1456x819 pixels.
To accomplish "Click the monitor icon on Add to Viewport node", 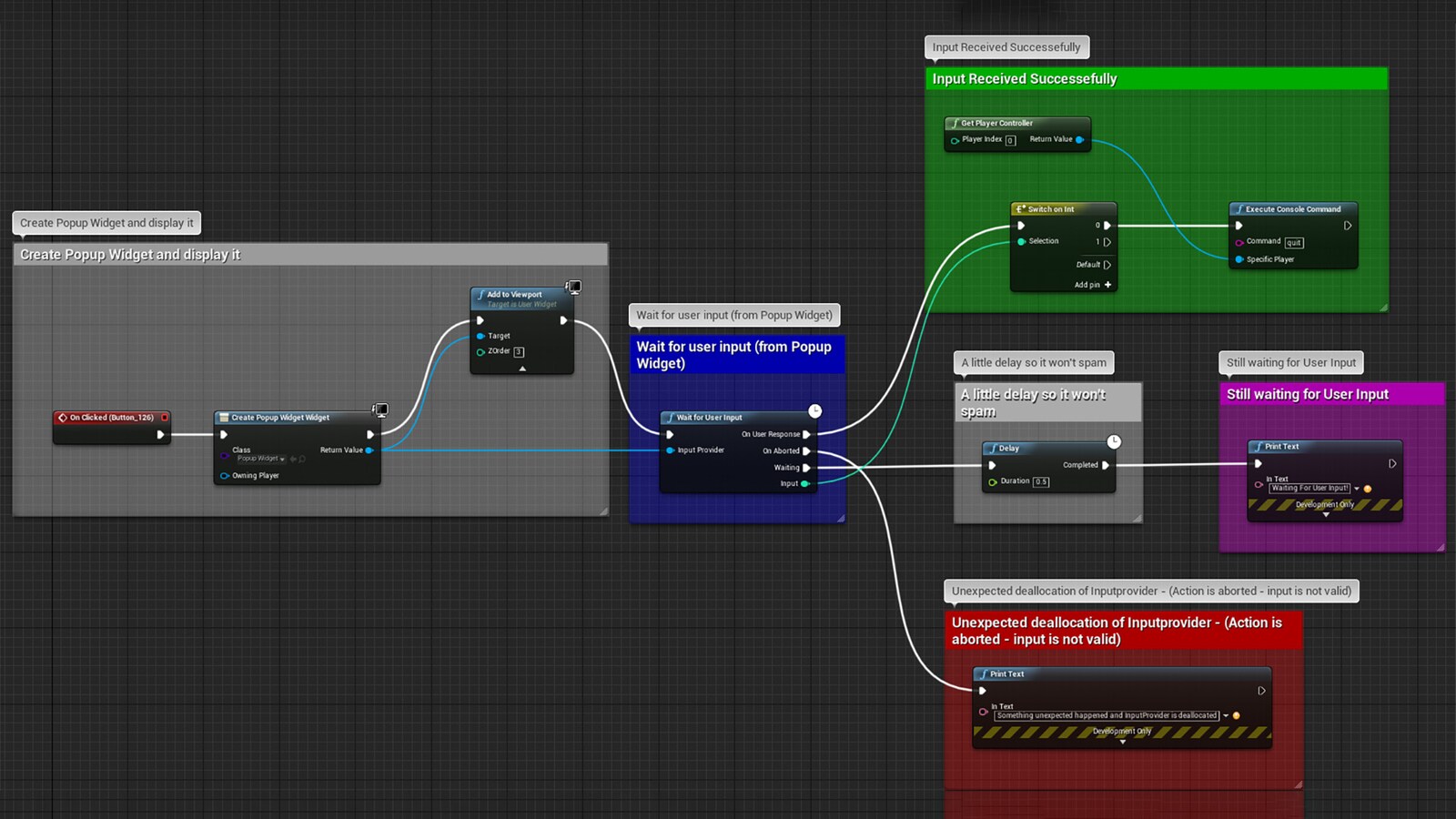I will (x=573, y=288).
